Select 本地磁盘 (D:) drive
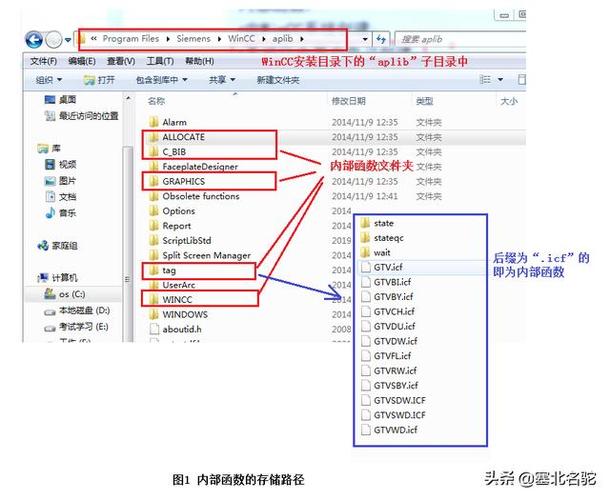 tap(77, 311)
